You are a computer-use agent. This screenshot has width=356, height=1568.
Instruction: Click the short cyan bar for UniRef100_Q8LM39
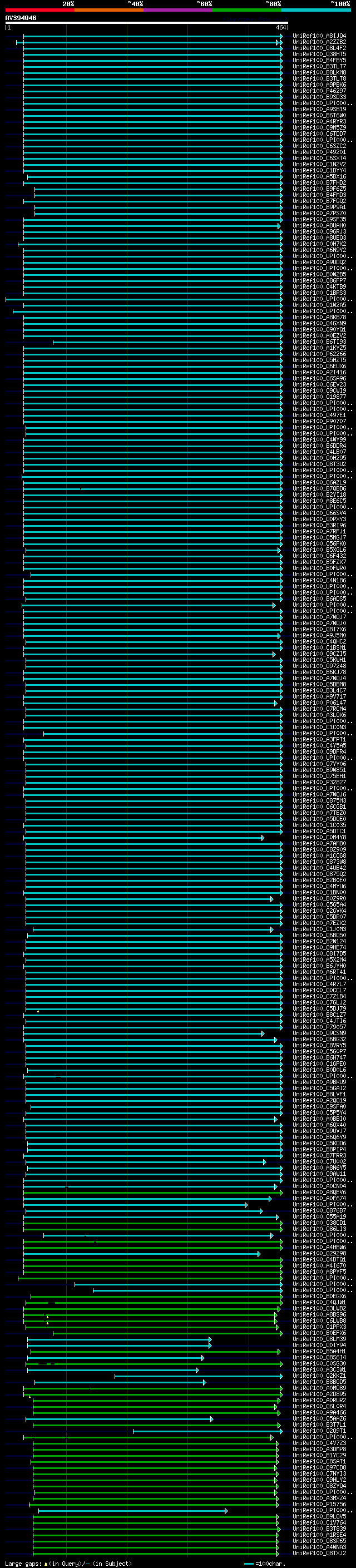(x=119, y=1339)
